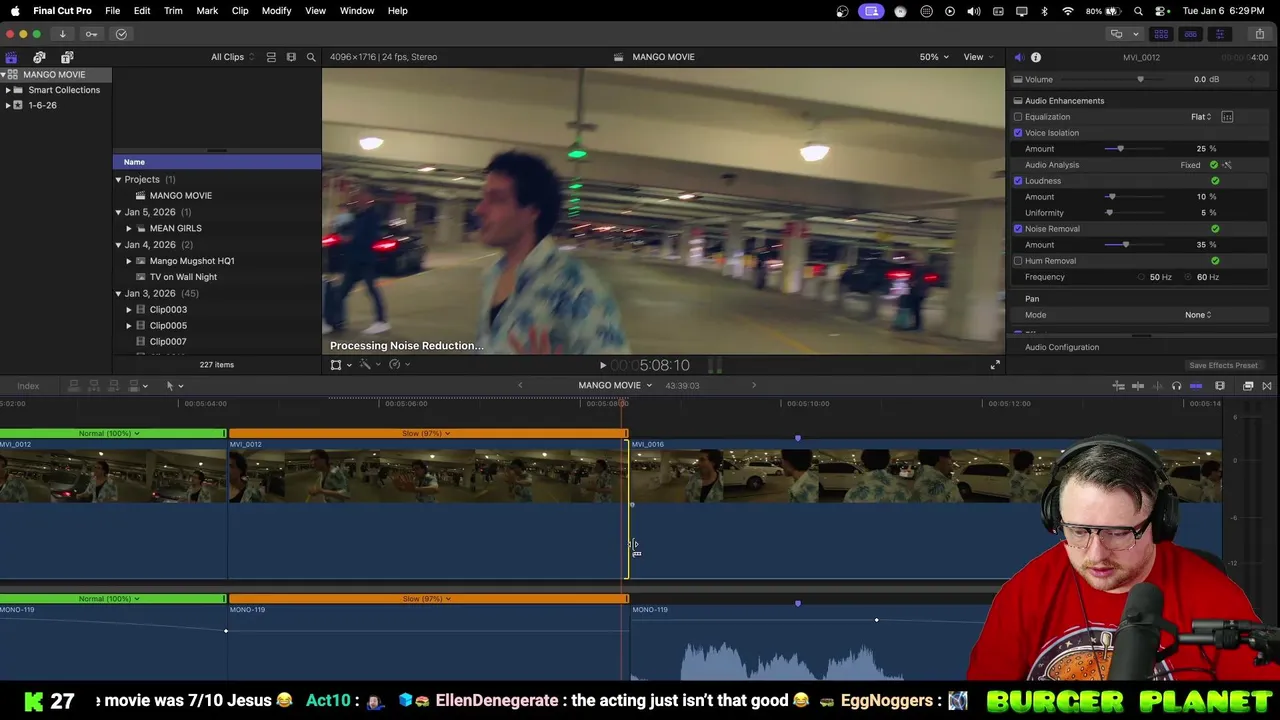Open the File menu
Image resolution: width=1280 pixels, height=720 pixels.
(x=113, y=11)
